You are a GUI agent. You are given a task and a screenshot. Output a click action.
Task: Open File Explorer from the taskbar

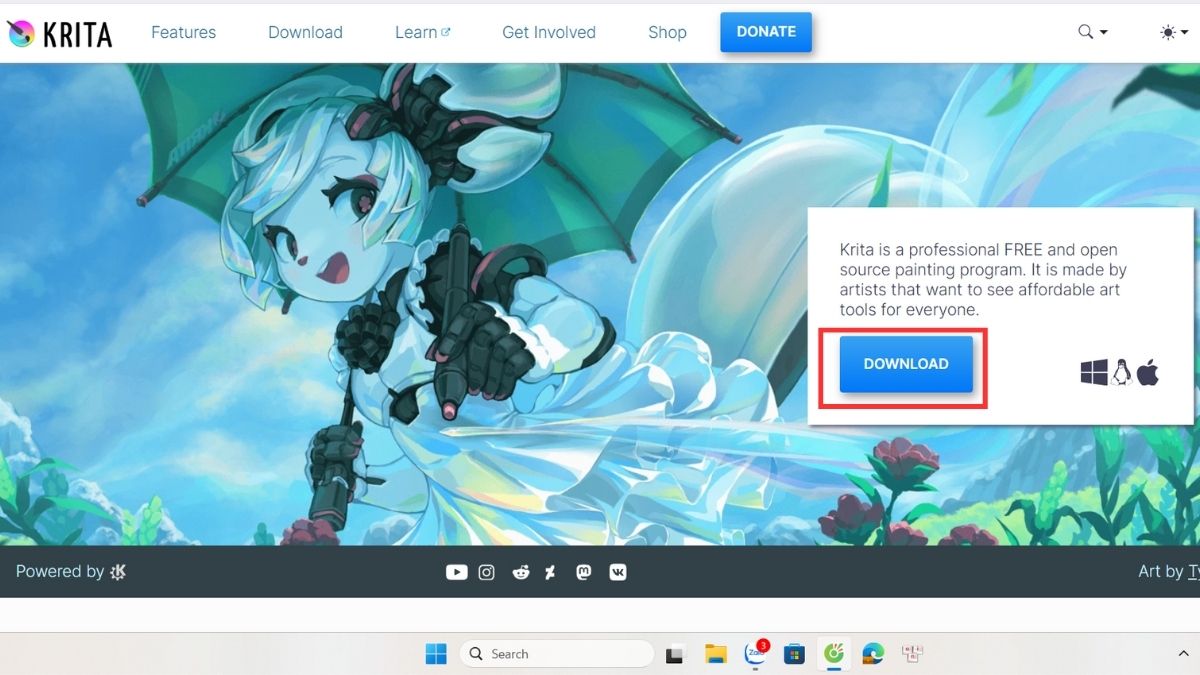coord(715,654)
